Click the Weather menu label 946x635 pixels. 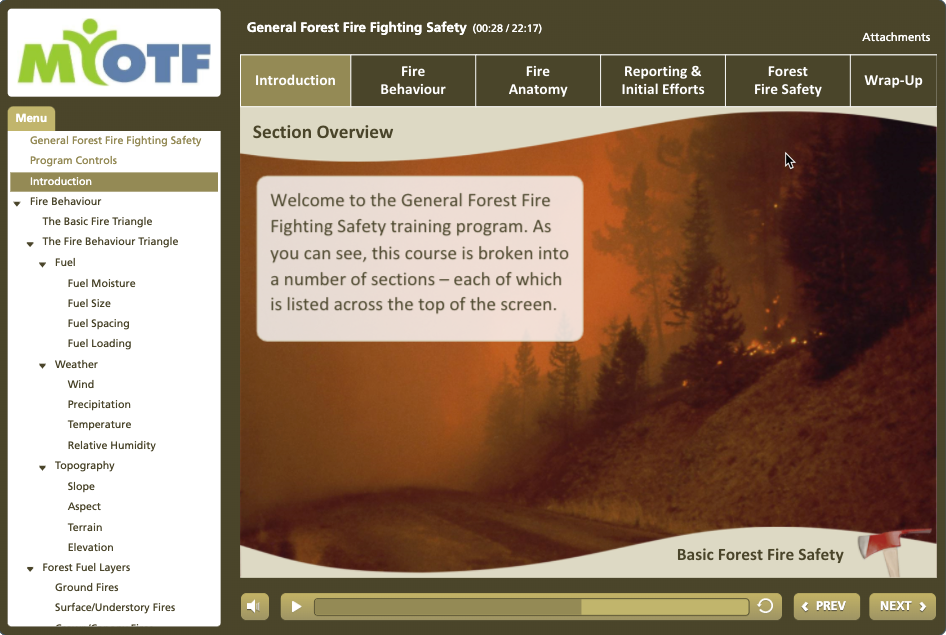pos(76,364)
